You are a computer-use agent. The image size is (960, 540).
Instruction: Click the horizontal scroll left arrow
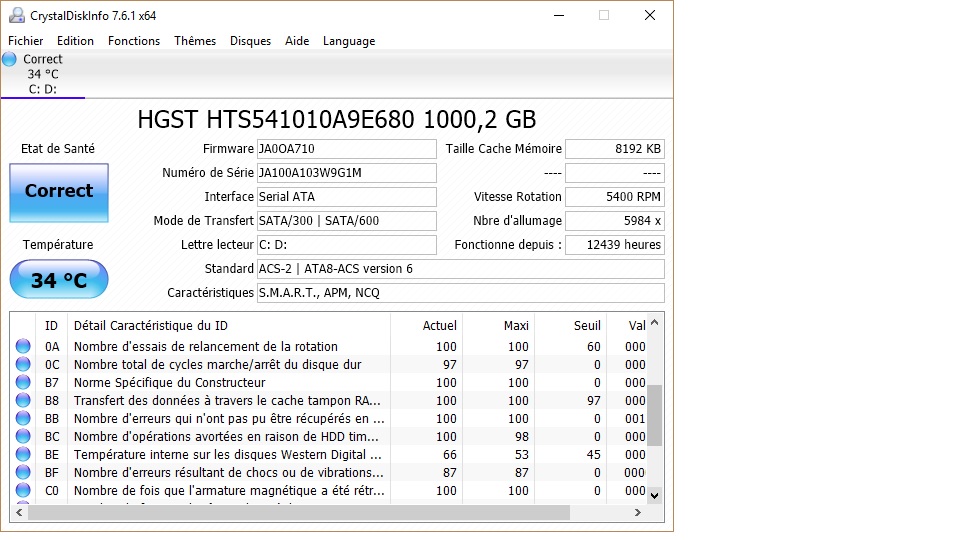click(19, 512)
